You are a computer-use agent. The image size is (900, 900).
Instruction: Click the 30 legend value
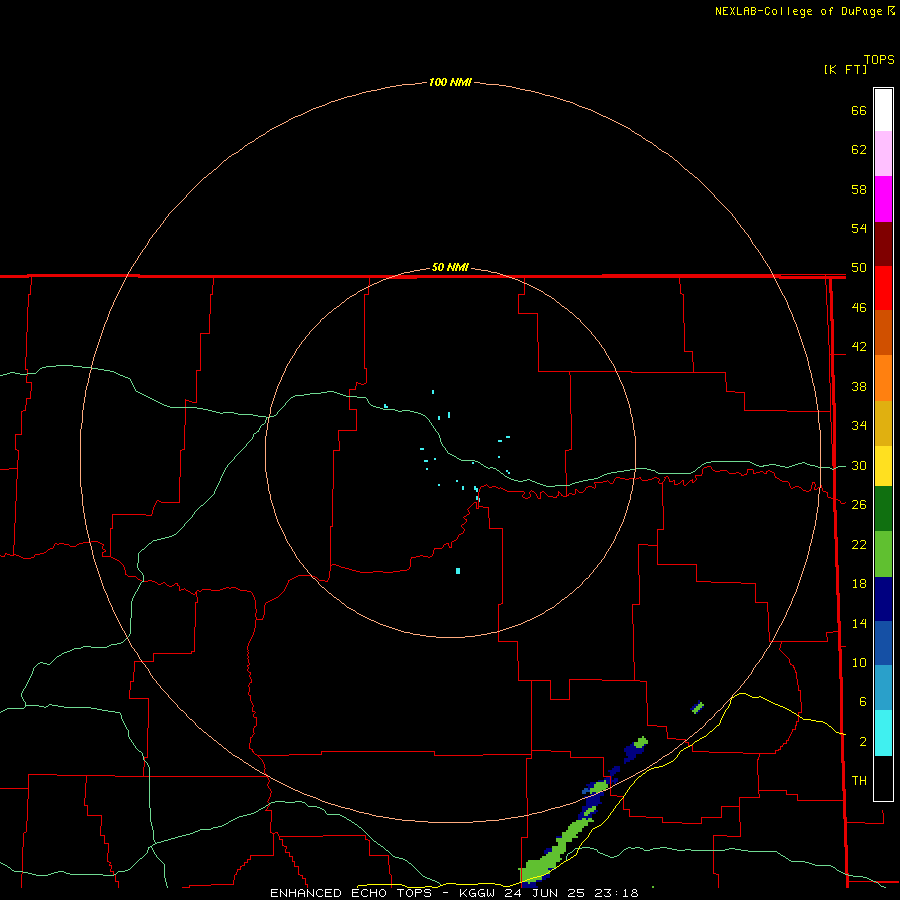tap(859, 465)
